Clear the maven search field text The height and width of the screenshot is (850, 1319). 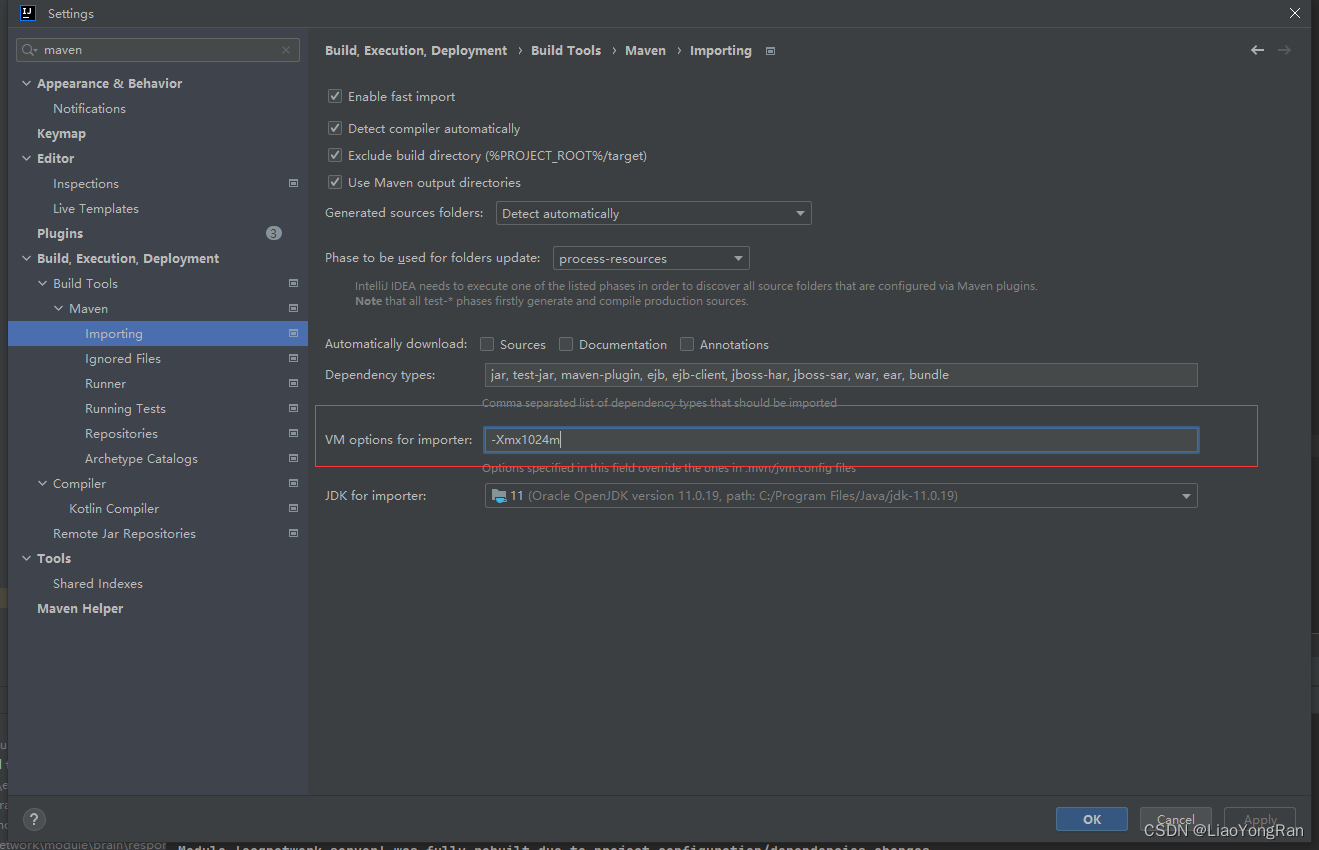point(286,50)
